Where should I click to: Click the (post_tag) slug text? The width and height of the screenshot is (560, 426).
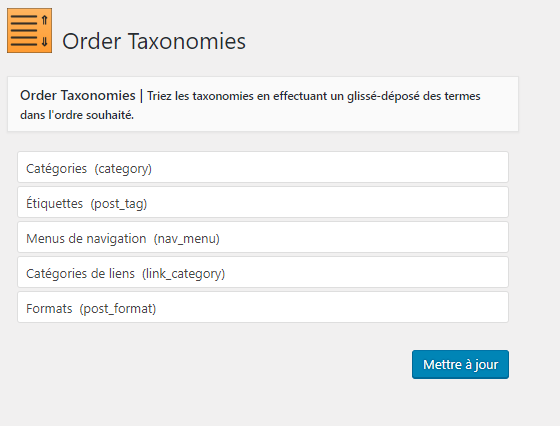(119, 204)
